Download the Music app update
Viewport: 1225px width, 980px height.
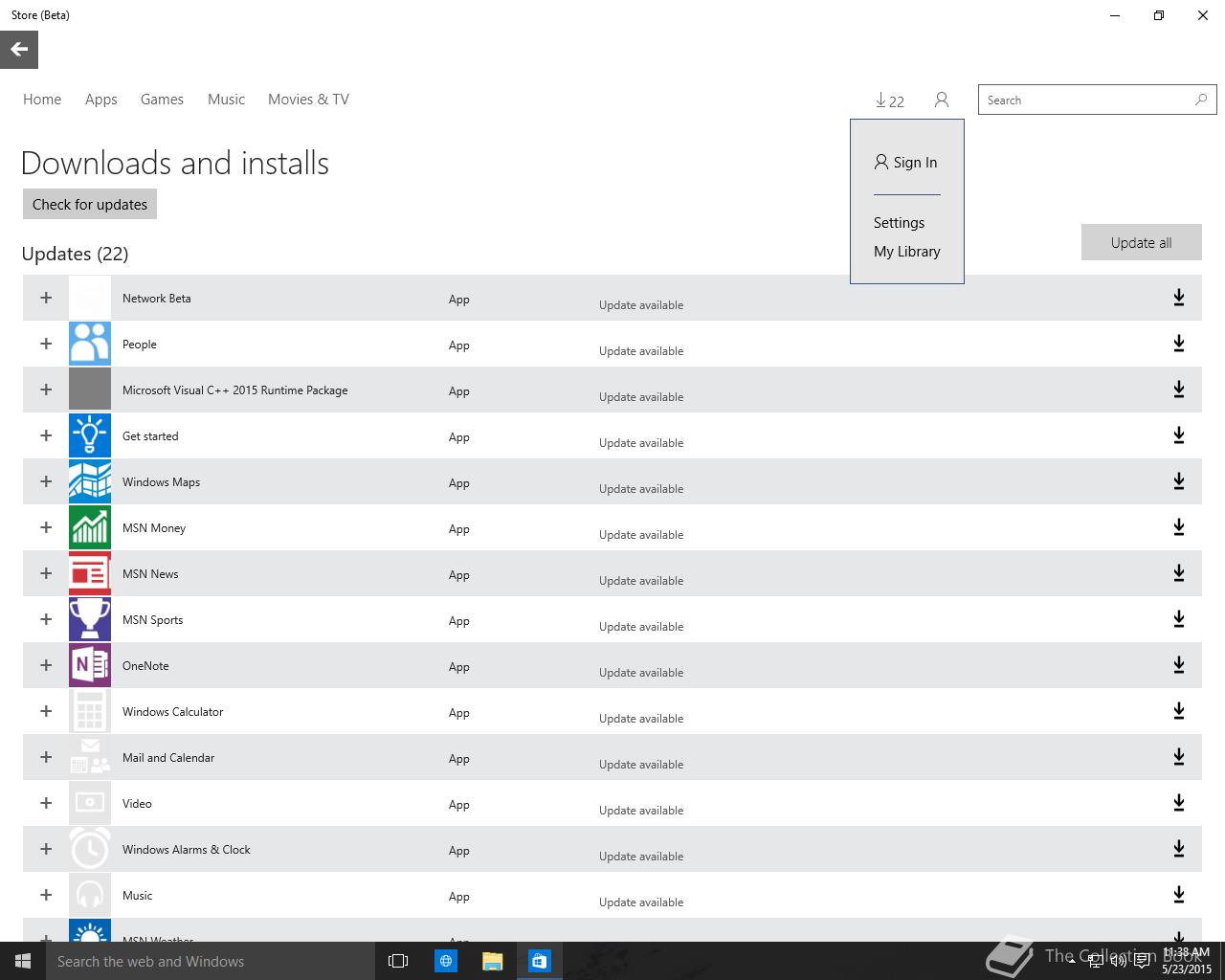coord(1179,895)
